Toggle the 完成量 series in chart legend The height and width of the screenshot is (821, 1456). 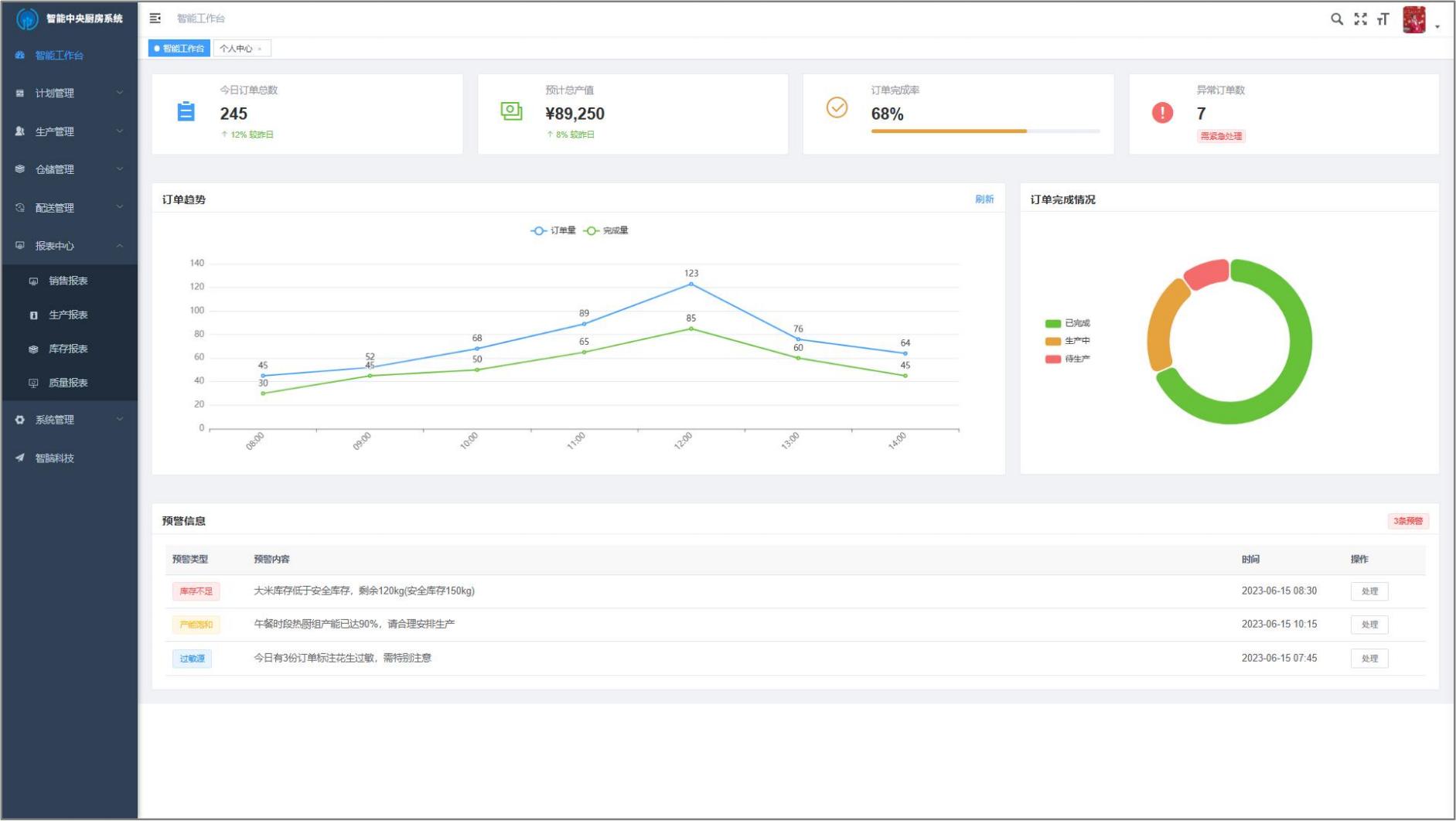606,230
